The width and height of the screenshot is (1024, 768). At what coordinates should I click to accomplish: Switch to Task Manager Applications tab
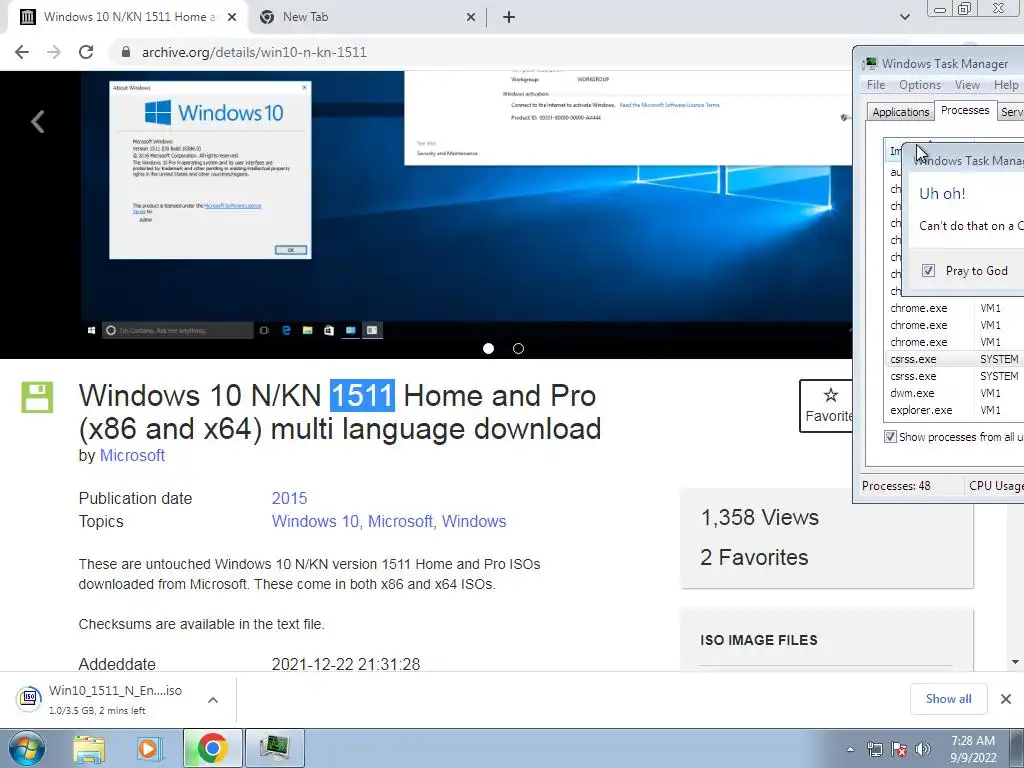(x=901, y=112)
